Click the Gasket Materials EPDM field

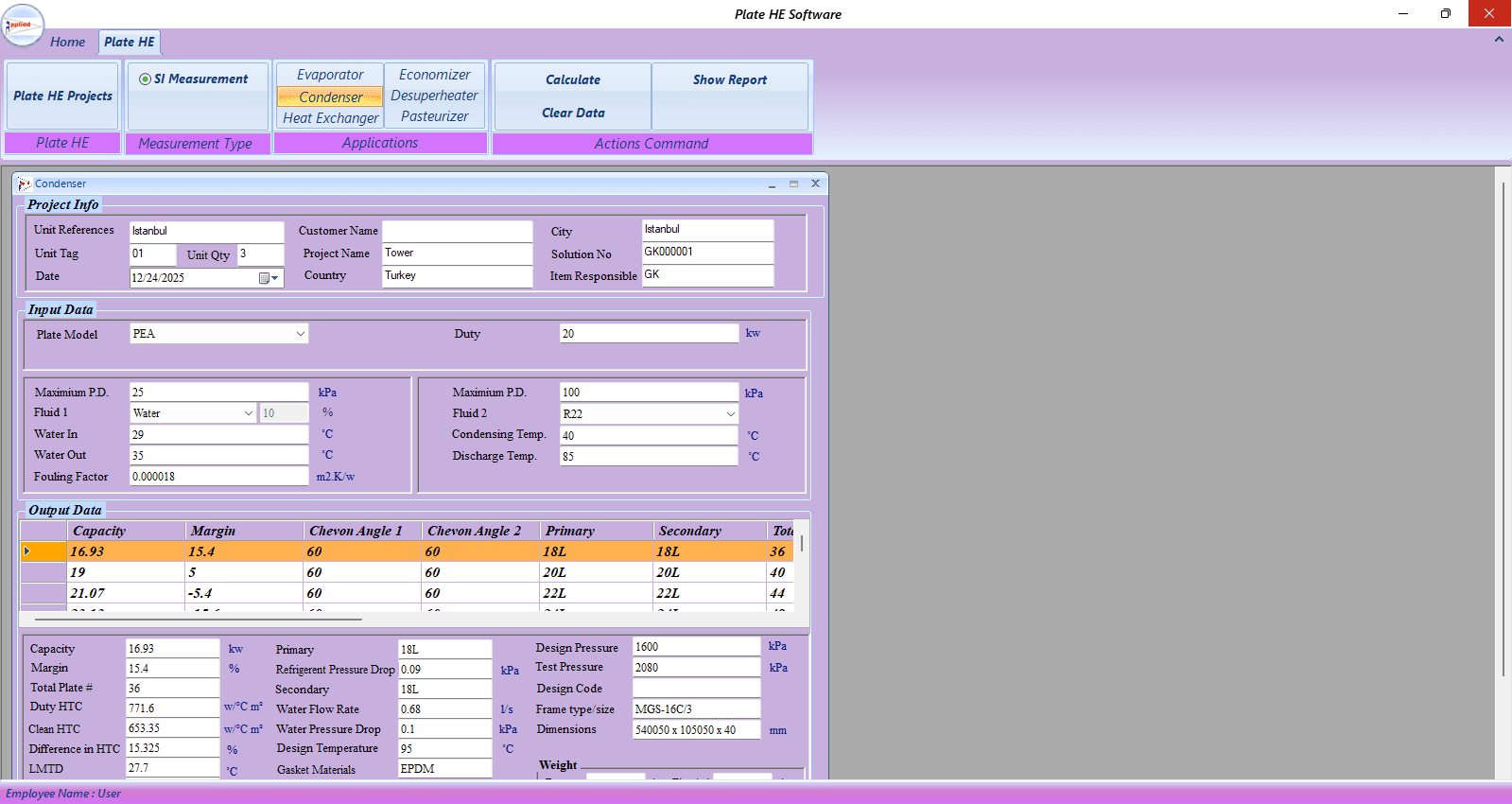[444, 769]
